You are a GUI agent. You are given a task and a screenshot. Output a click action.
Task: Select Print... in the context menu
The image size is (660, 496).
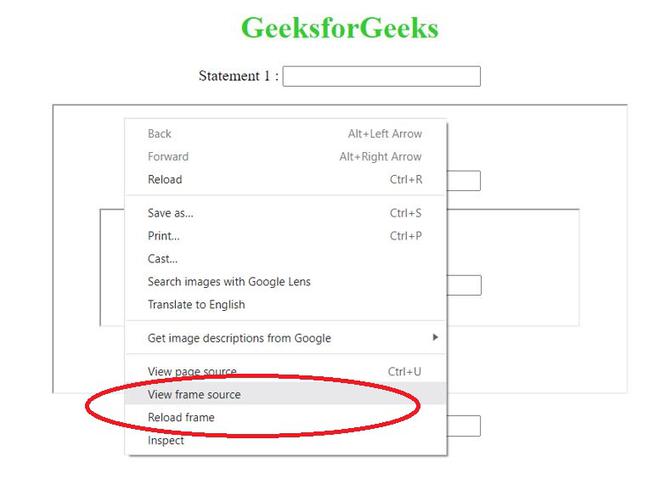tap(164, 236)
